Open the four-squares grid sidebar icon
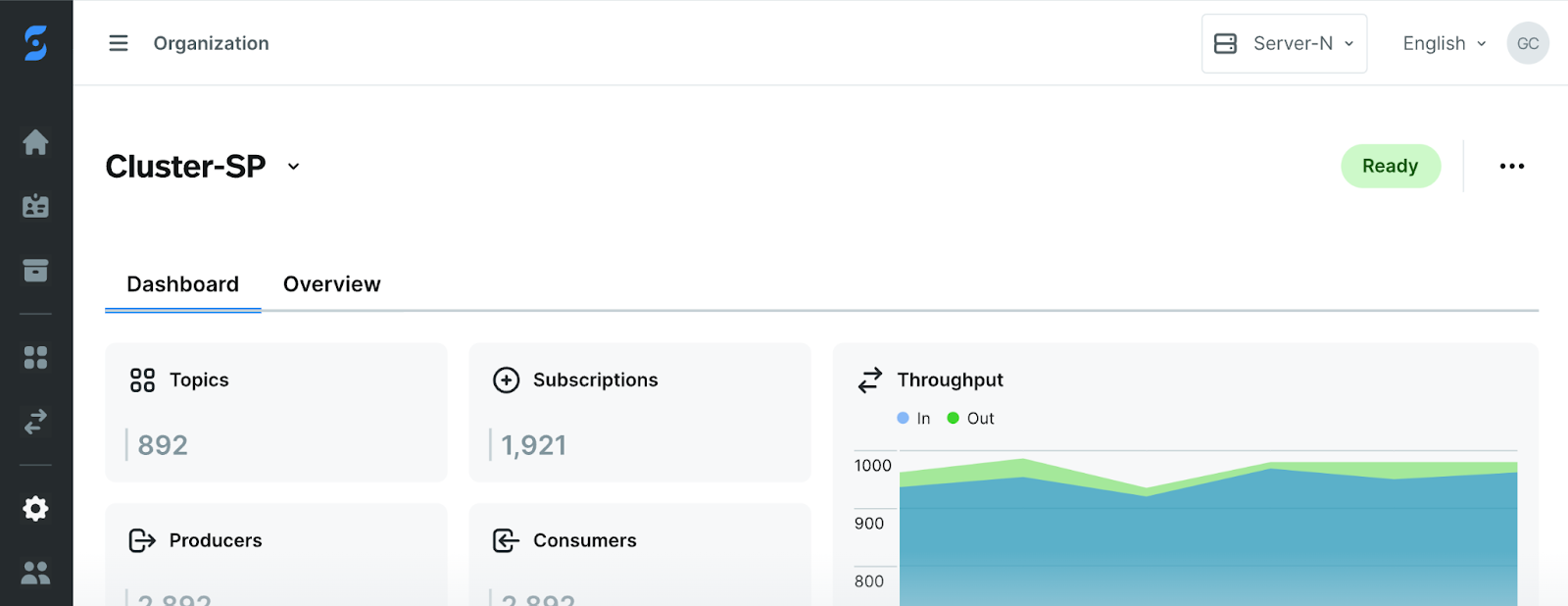 [x=36, y=358]
